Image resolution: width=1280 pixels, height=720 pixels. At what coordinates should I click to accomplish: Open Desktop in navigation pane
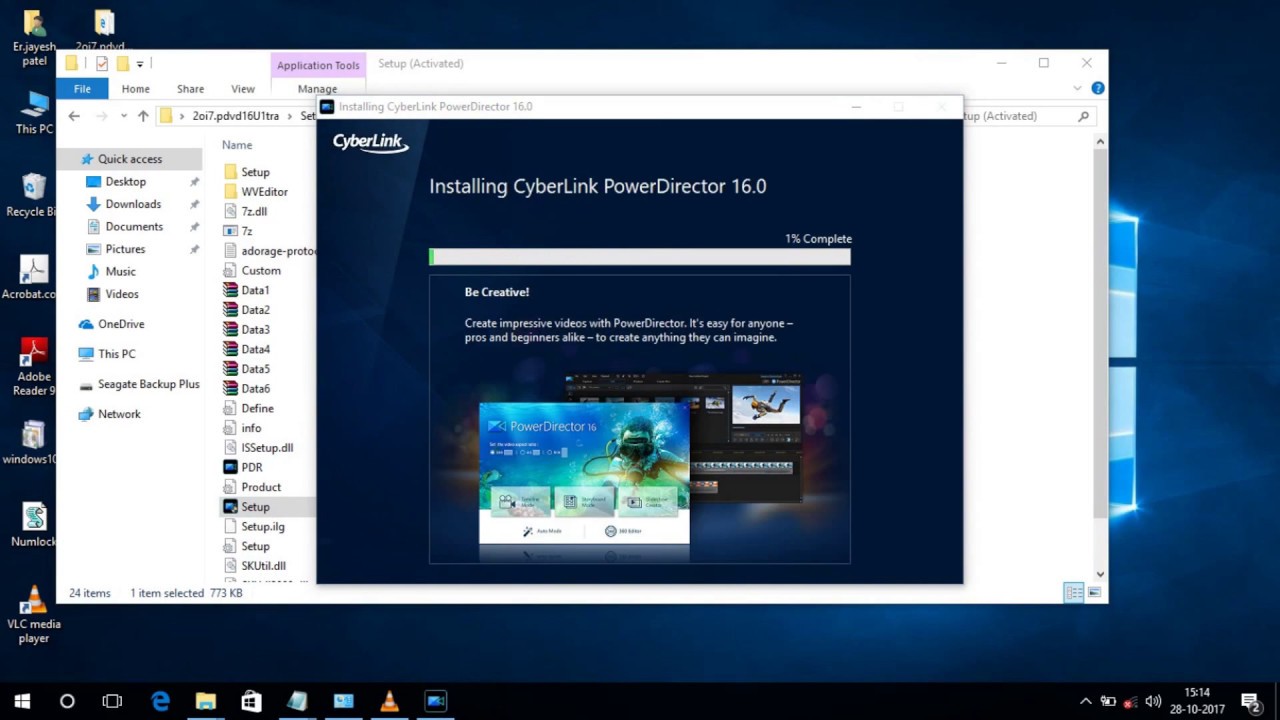click(x=126, y=181)
